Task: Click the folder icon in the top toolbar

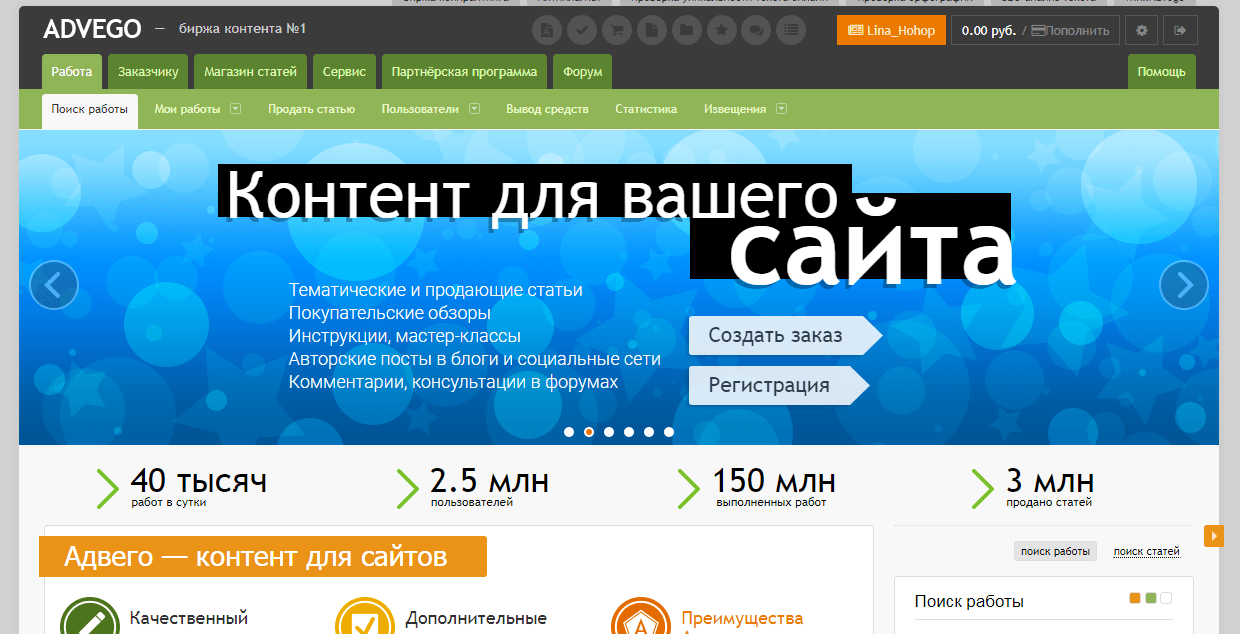Action: pos(686,30)
